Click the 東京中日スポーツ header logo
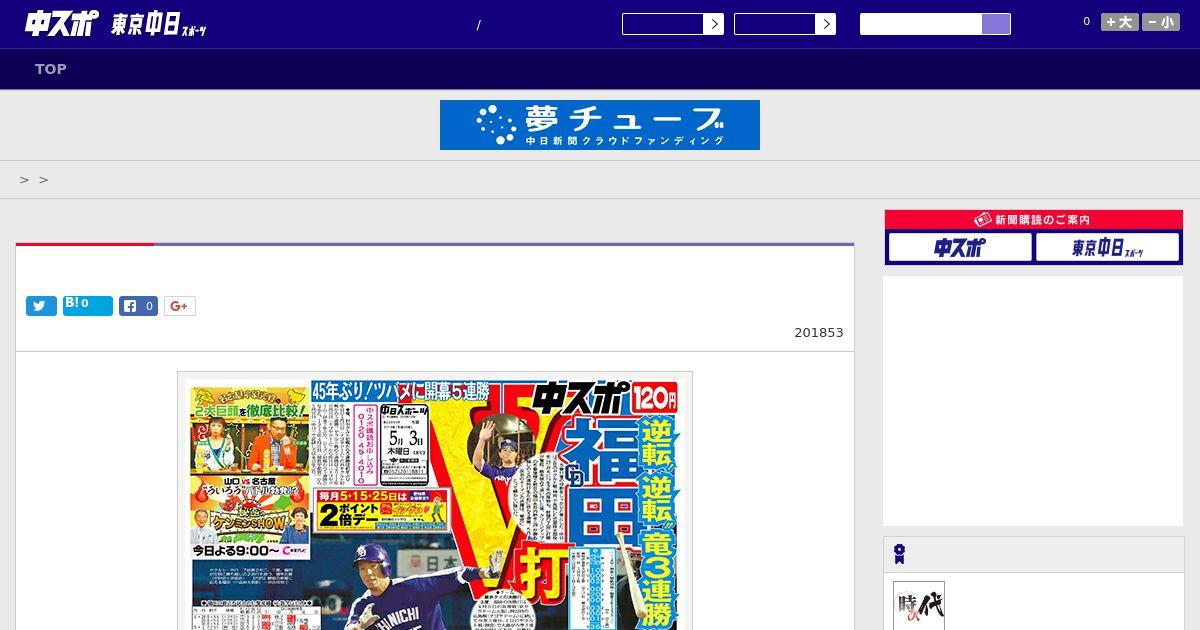Screen dimensions: 1200x630 pos(159,25)
